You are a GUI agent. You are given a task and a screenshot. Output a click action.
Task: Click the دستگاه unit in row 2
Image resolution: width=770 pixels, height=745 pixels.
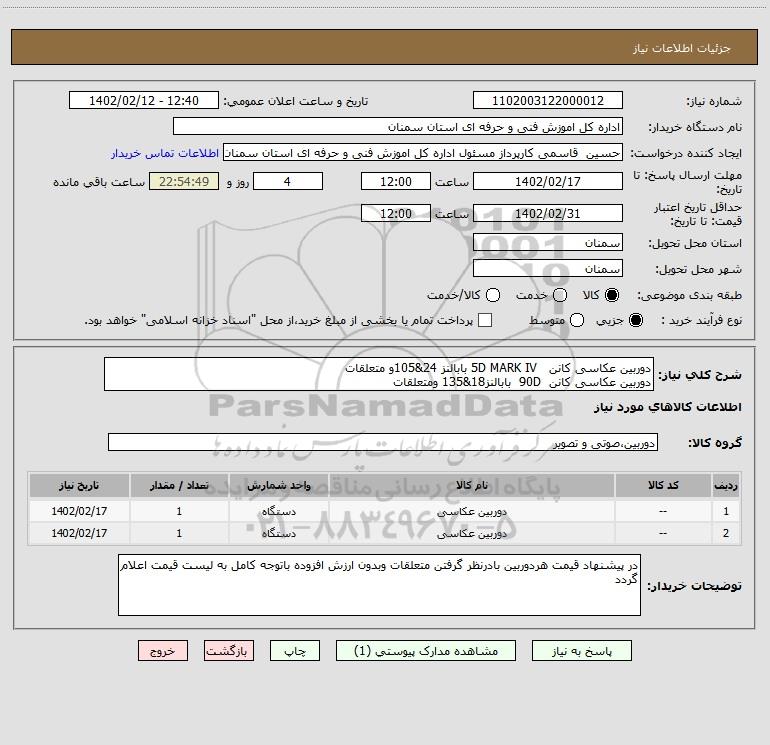[278, 533]
